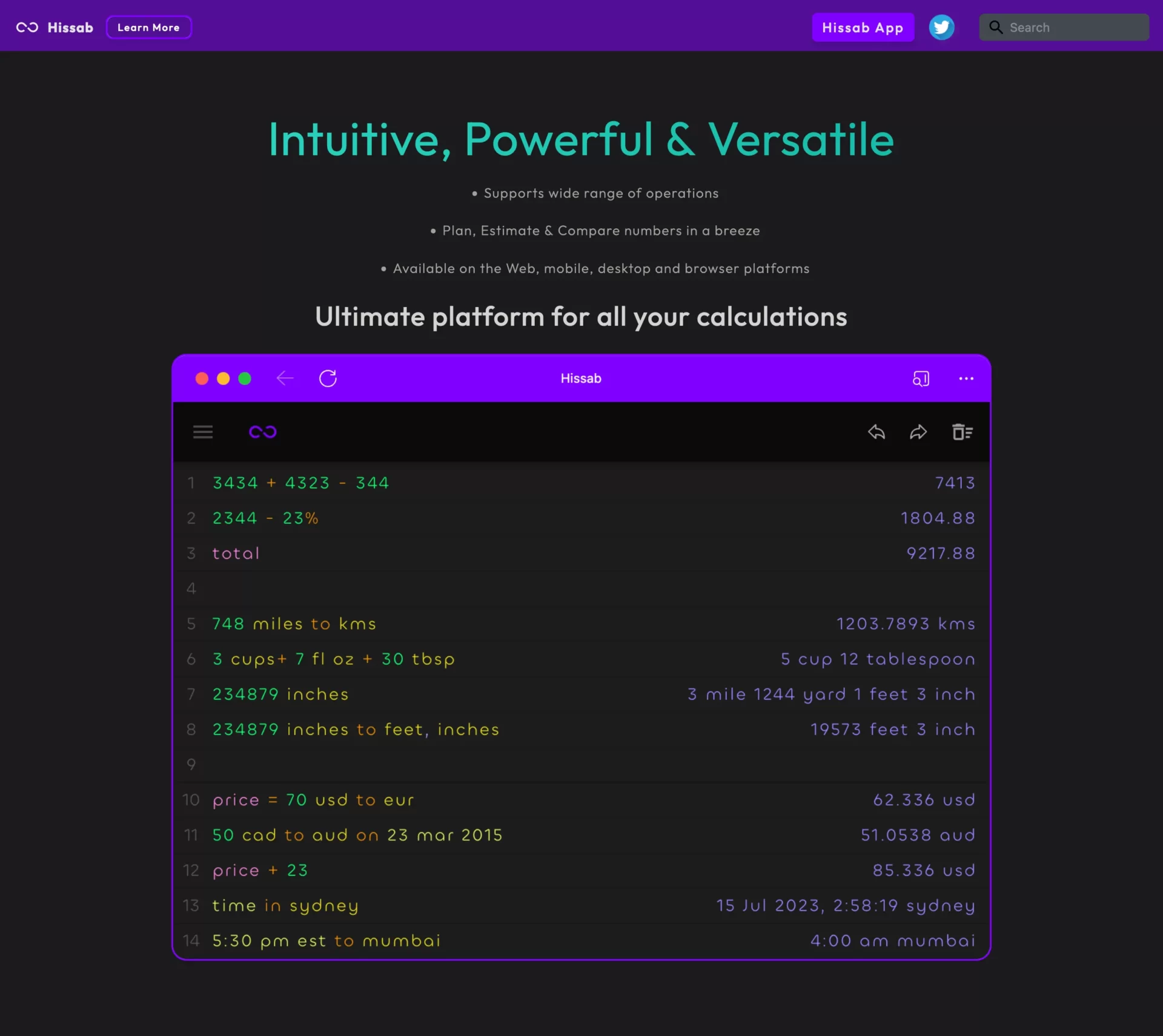Viewport: 1163px width, 1036px height.
Task: Open the three-dot more options menu
Action: click(966, 378)
